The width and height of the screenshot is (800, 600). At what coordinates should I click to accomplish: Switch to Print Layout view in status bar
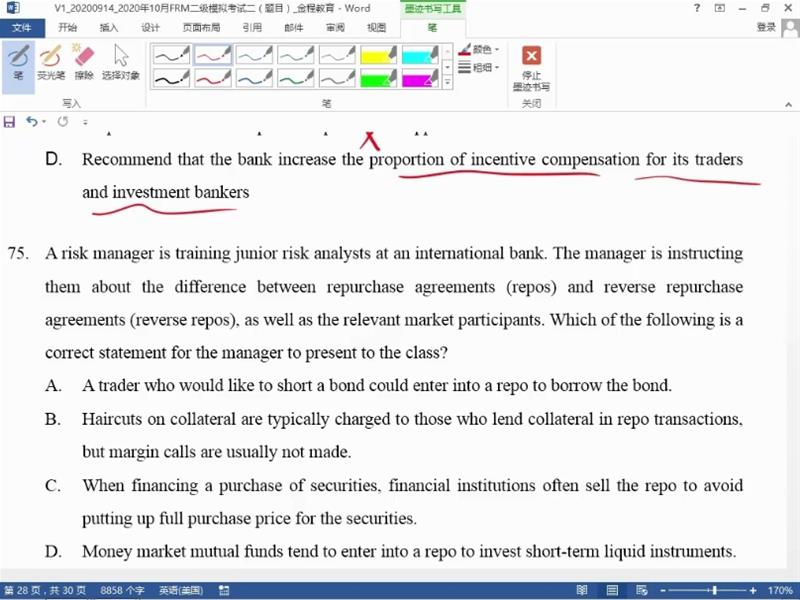[x=613, y=590]
